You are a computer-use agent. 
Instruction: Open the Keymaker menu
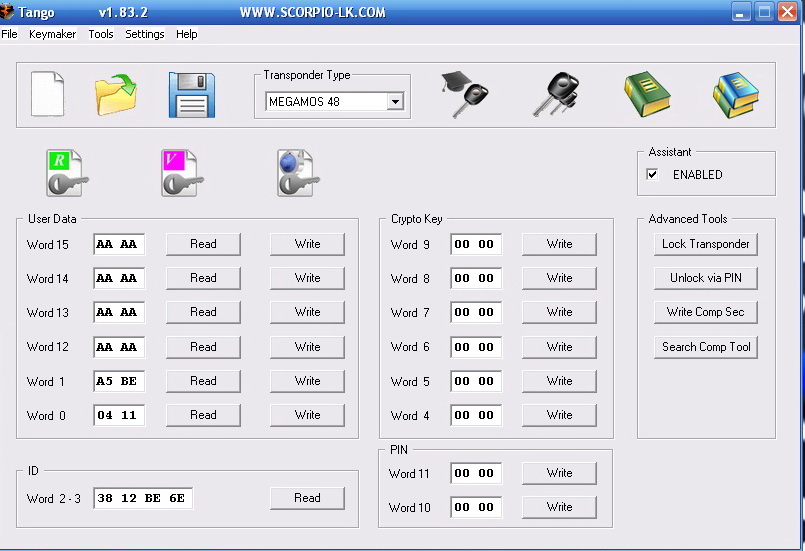coord(52,34)
